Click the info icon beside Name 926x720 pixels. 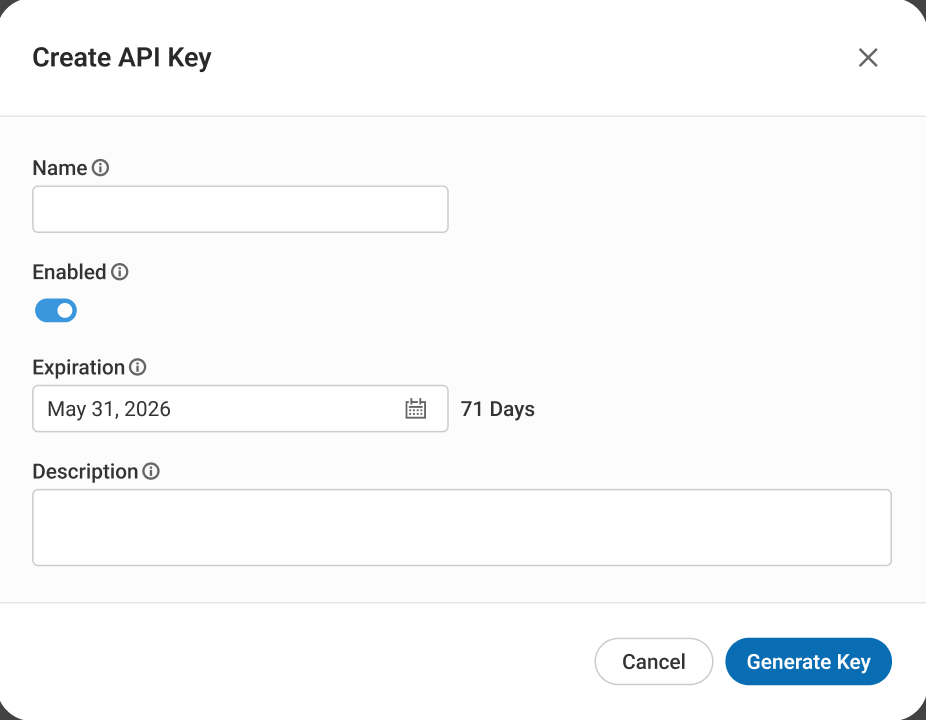[100, 168]
